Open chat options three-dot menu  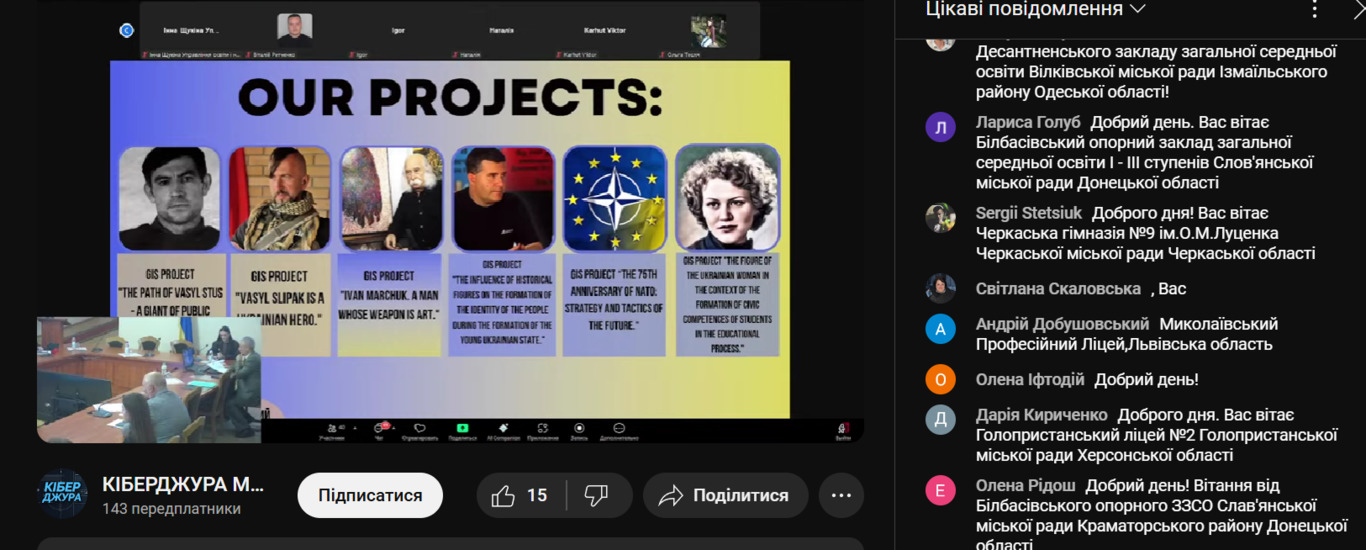coord(1315,9)
